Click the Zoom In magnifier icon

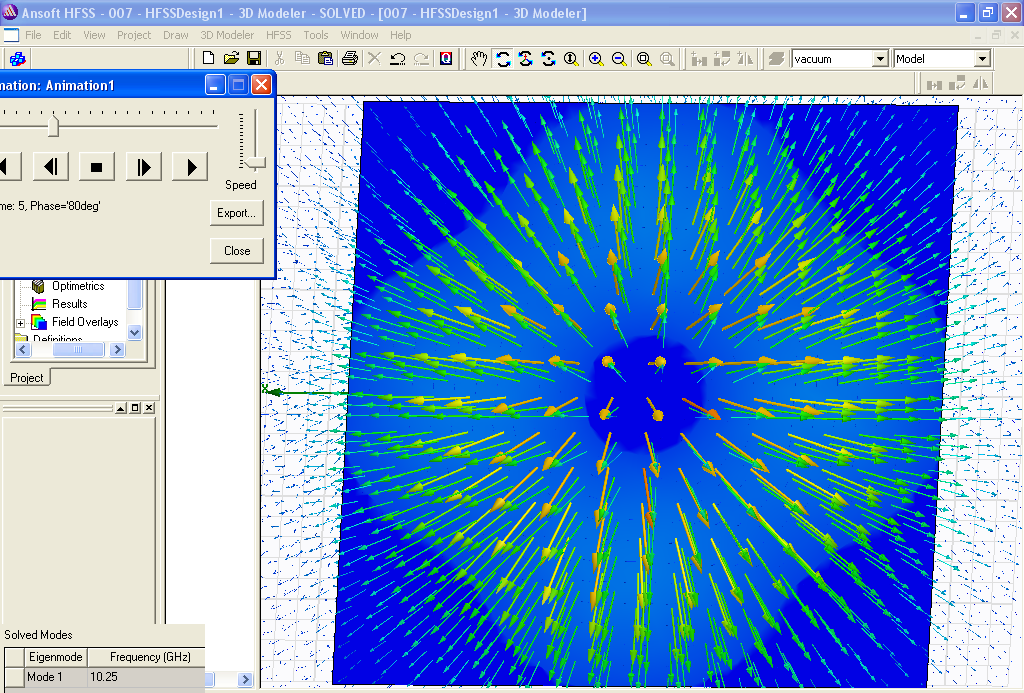click(596, 59)
